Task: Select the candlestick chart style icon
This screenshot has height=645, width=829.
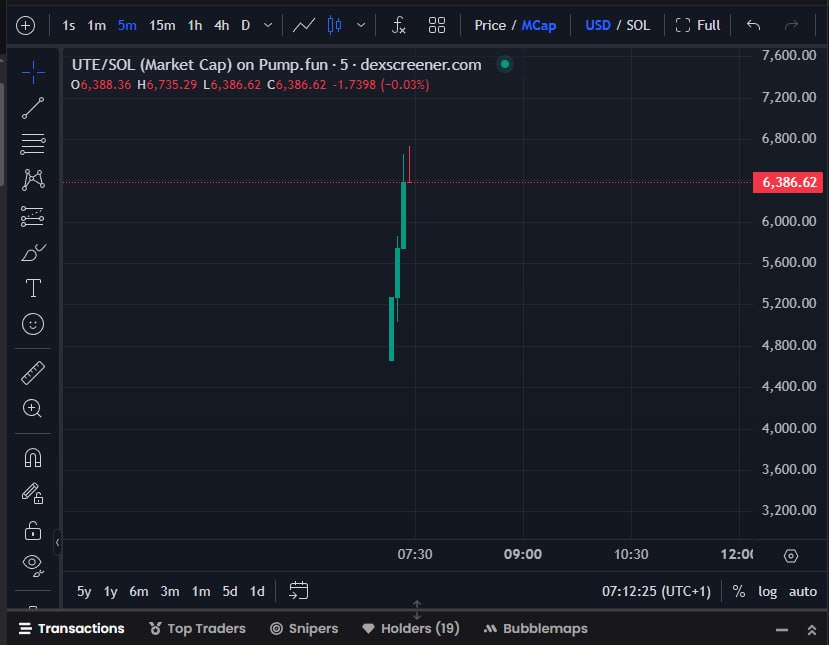Action: click(334, 25)
